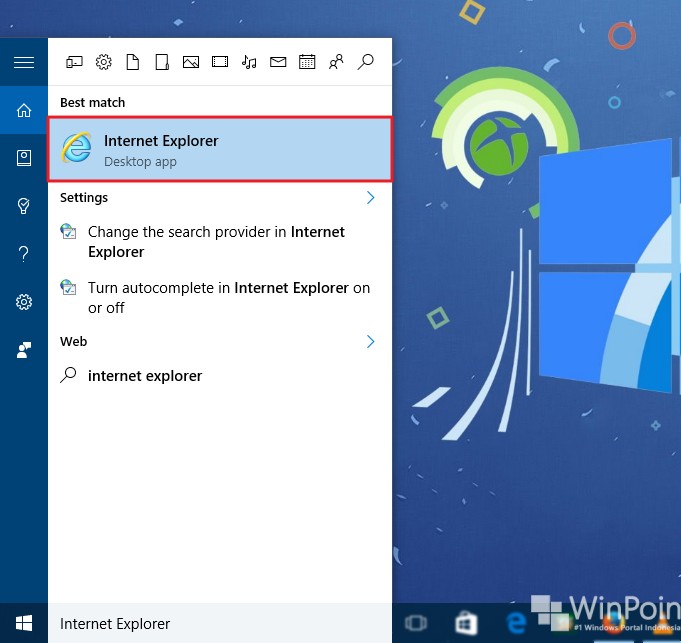
Task: Open the lightbulb Reminders icon
Action: [24, 206]
